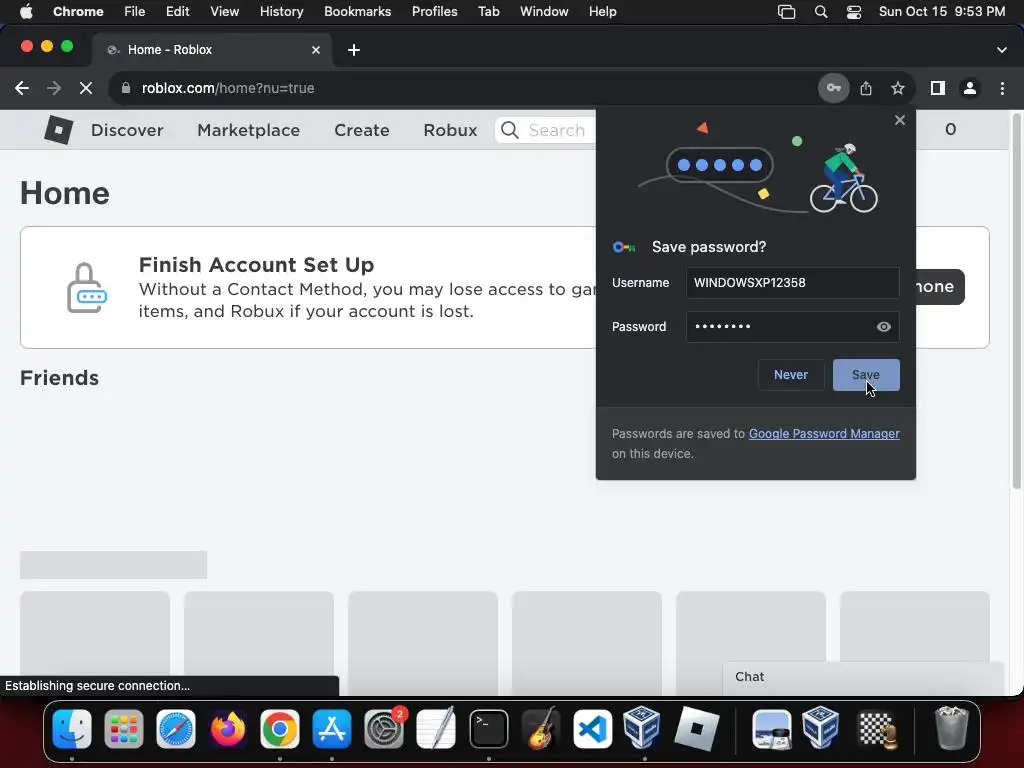This screenshot has width=1024, height=768.
Task: Open Roblox app from the dock
Action: pos(697,729)
